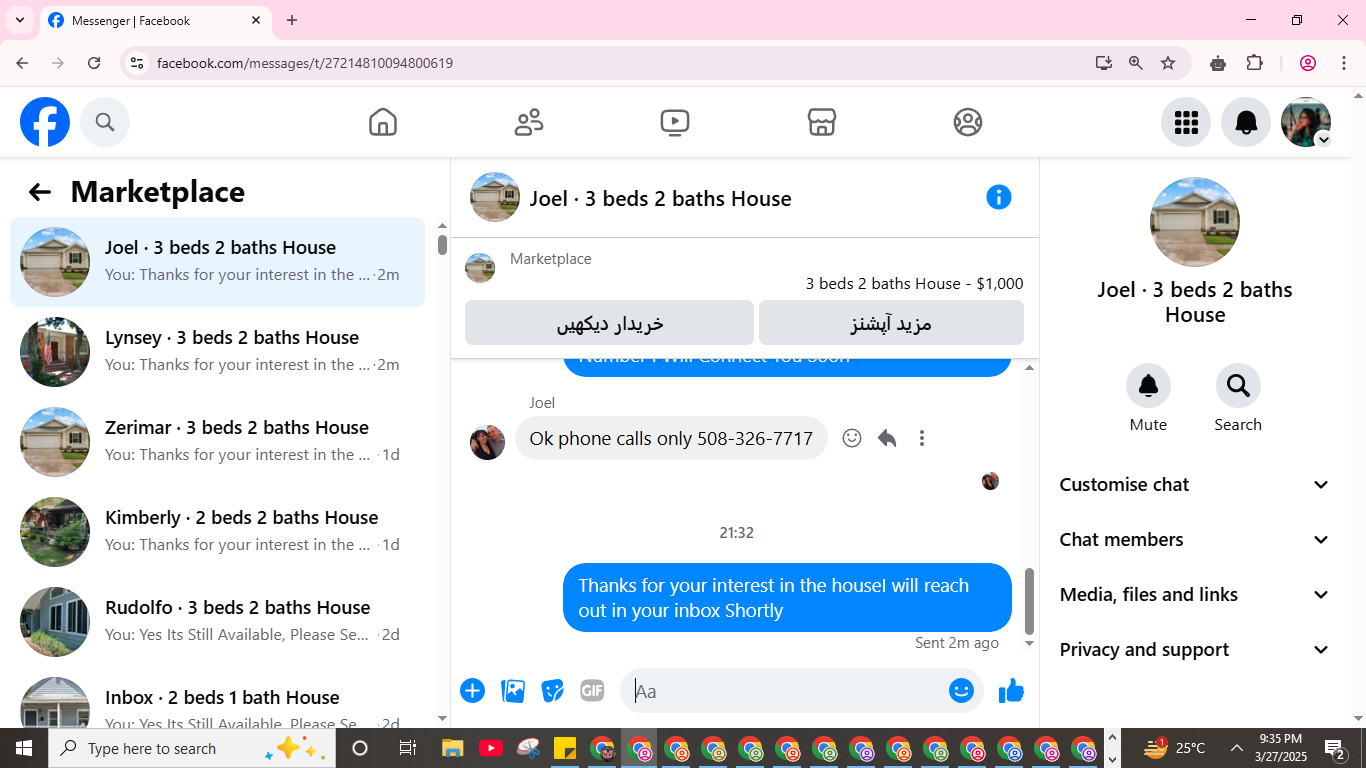The image size is (1366, 768).
Task: Open the Chrome profile icon
Action: (1308, 63)
